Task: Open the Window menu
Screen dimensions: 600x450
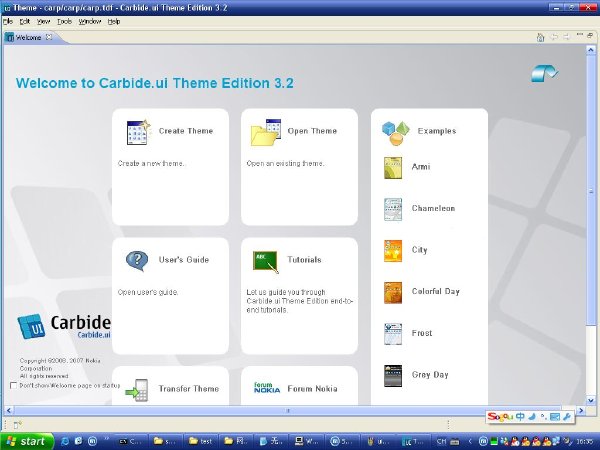Action: tap(90, 21)
